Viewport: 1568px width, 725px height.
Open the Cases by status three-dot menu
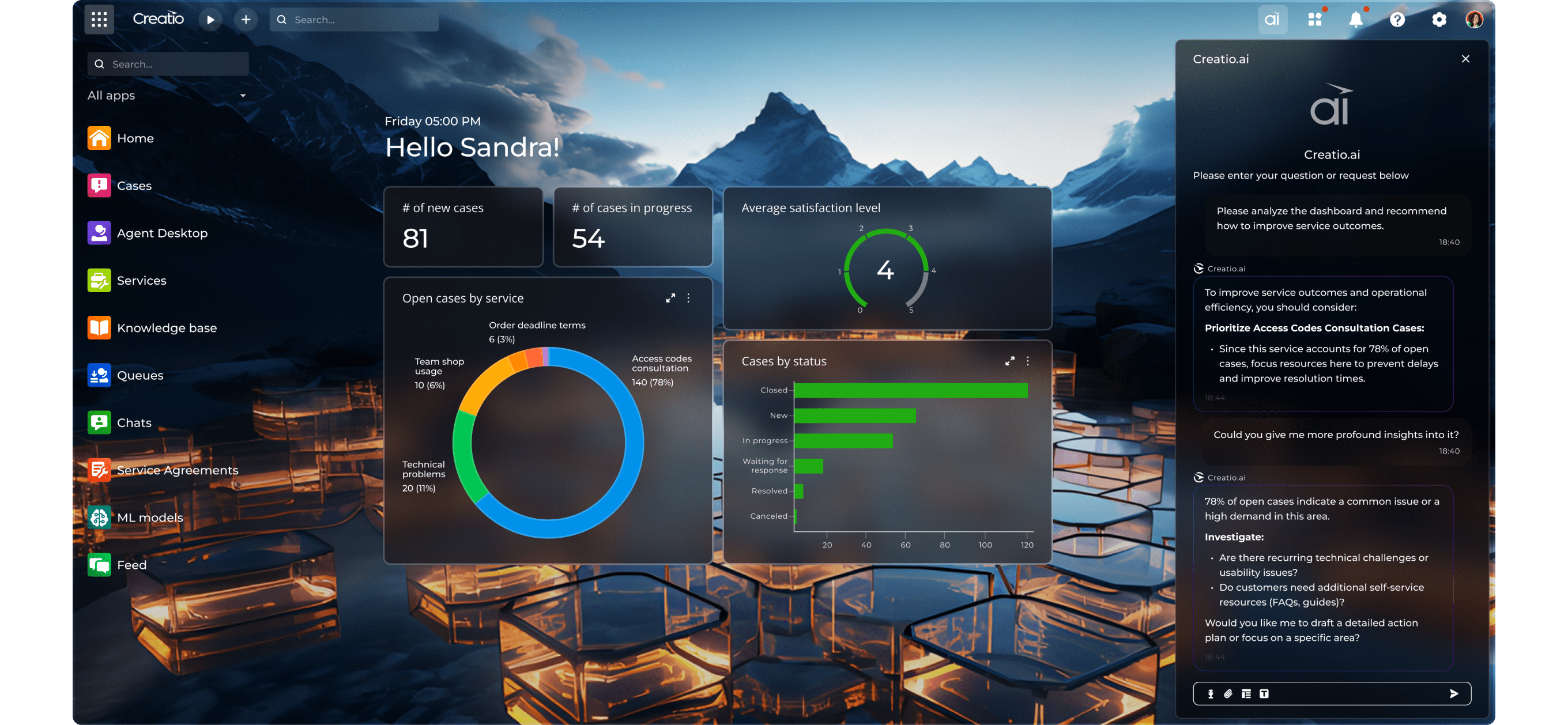point(1028,360)
